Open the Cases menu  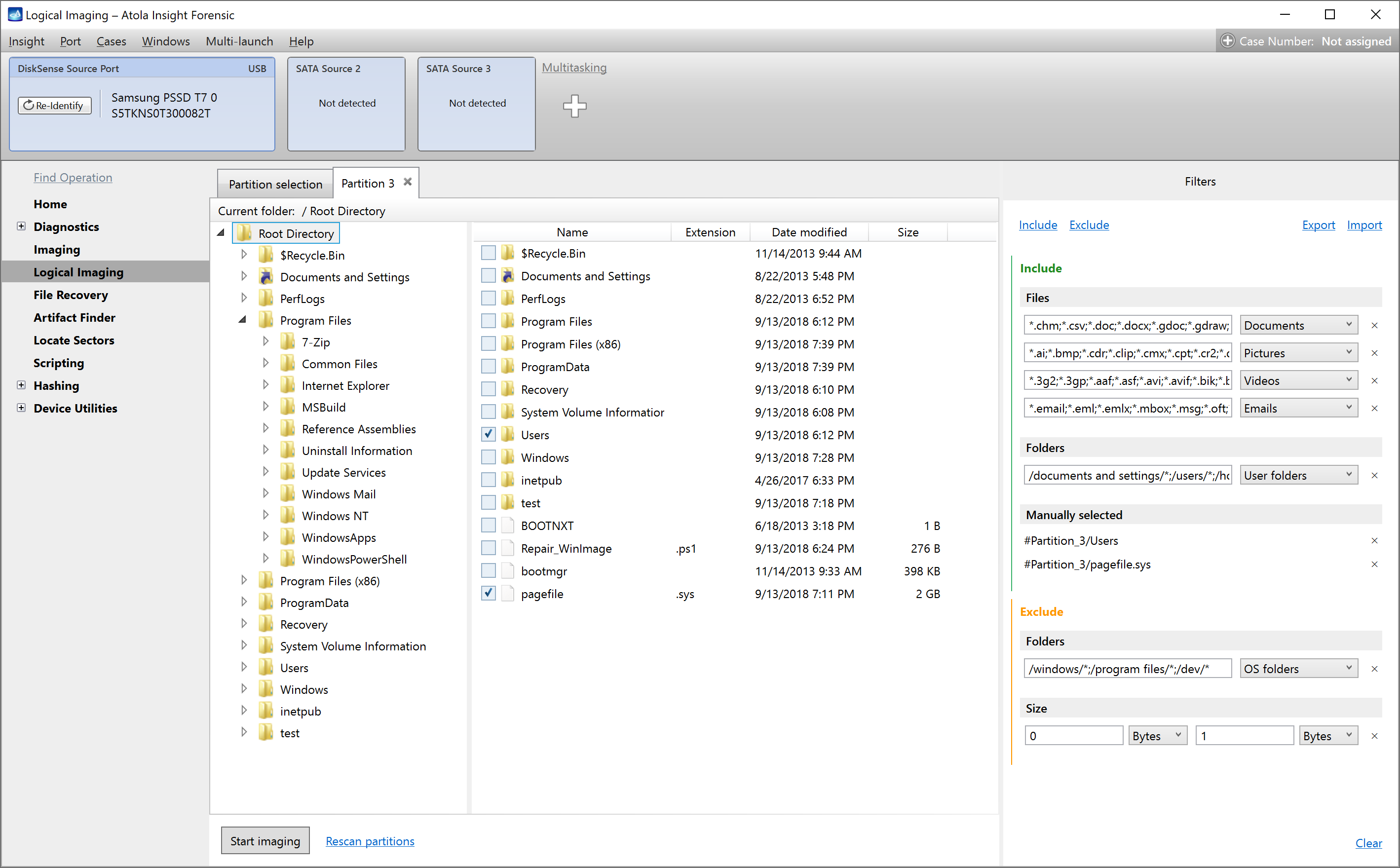(111, 41)
